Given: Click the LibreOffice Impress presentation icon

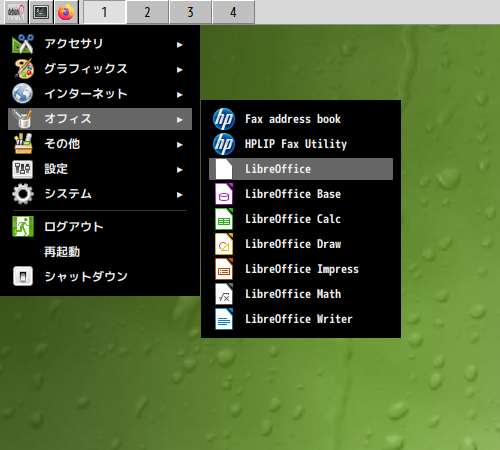Looking at the screenshot, I should tap(224, 269).
